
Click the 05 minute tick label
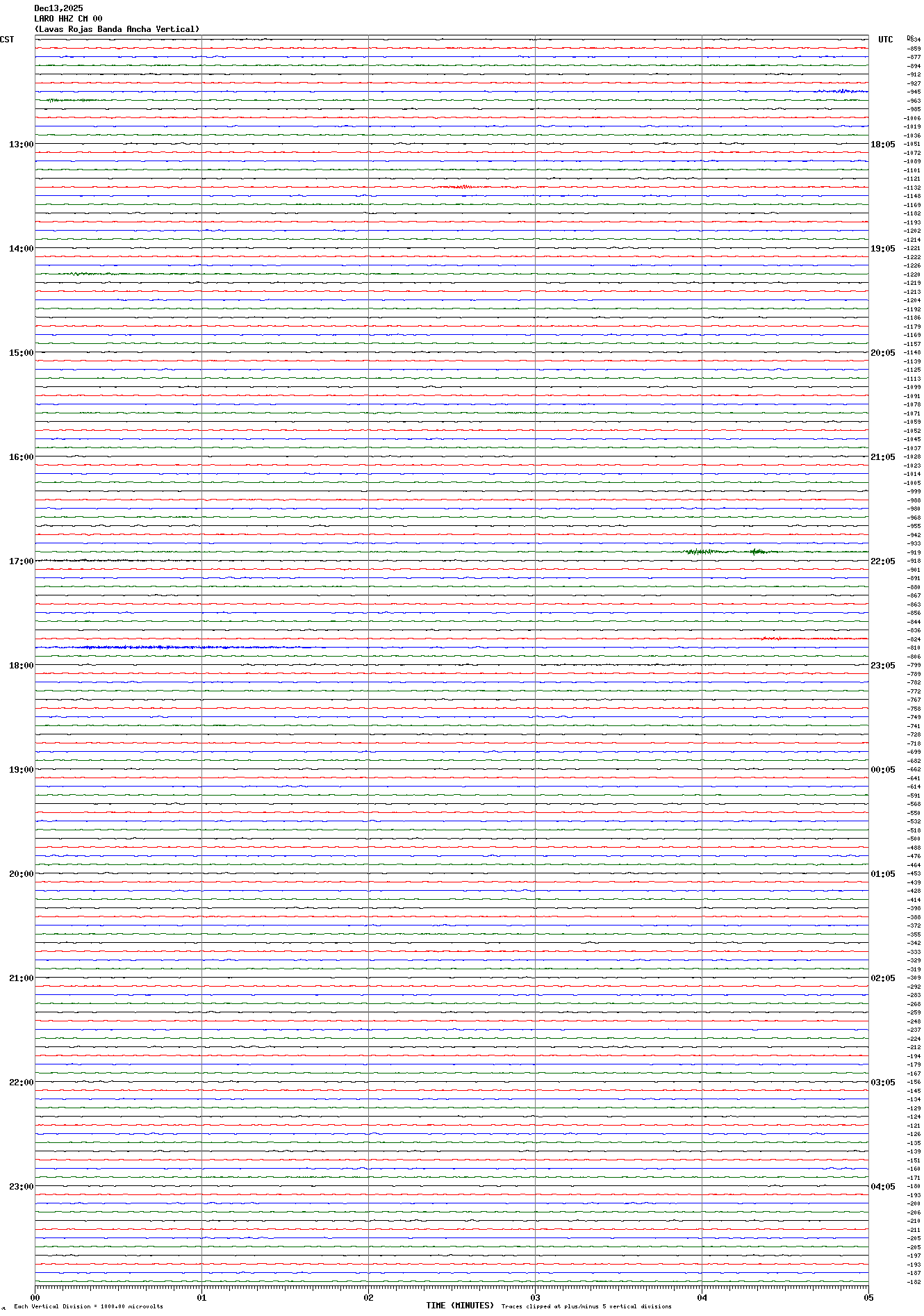pyautogui.click(x=868, y=1297)
